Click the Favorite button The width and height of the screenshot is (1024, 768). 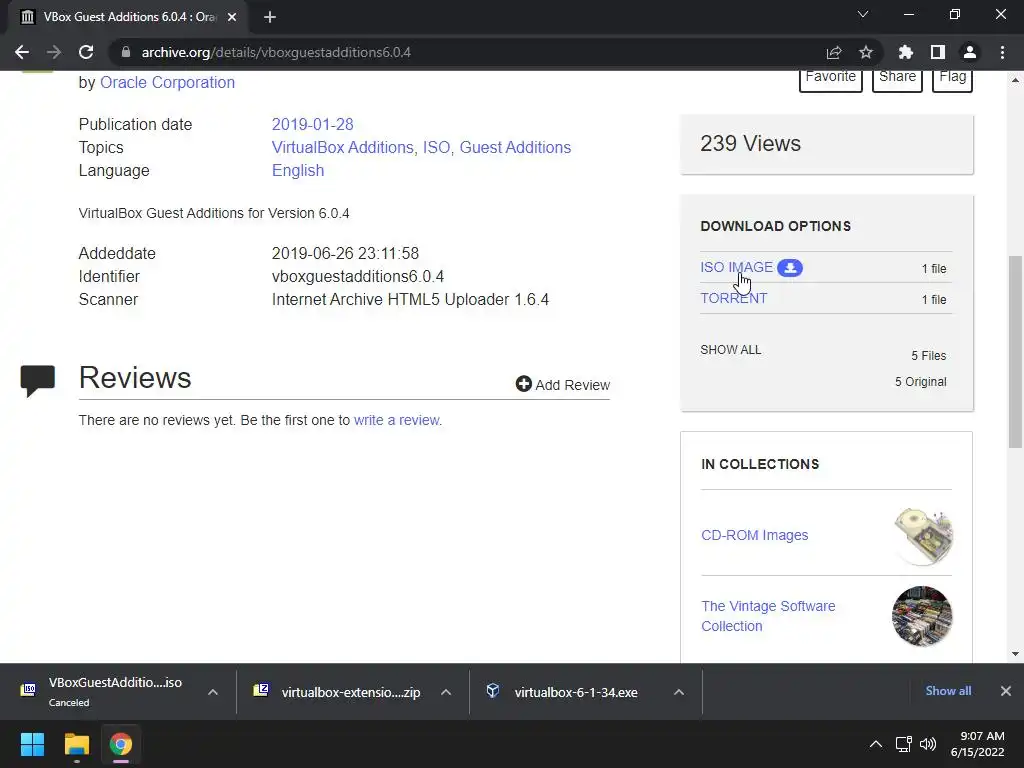(831, 78)
